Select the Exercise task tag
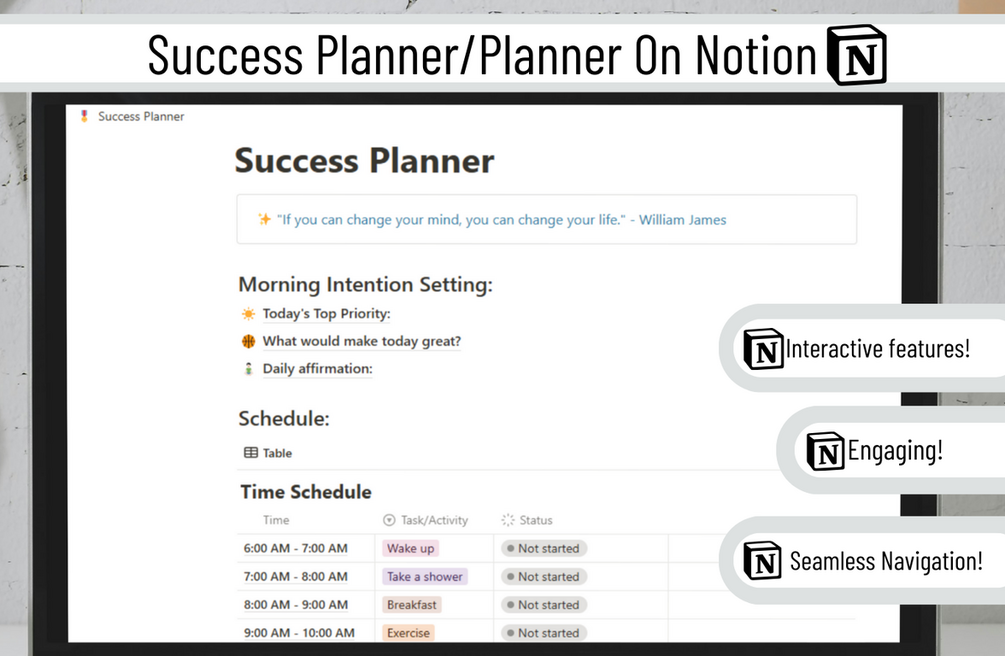 (x=408, y=633)
